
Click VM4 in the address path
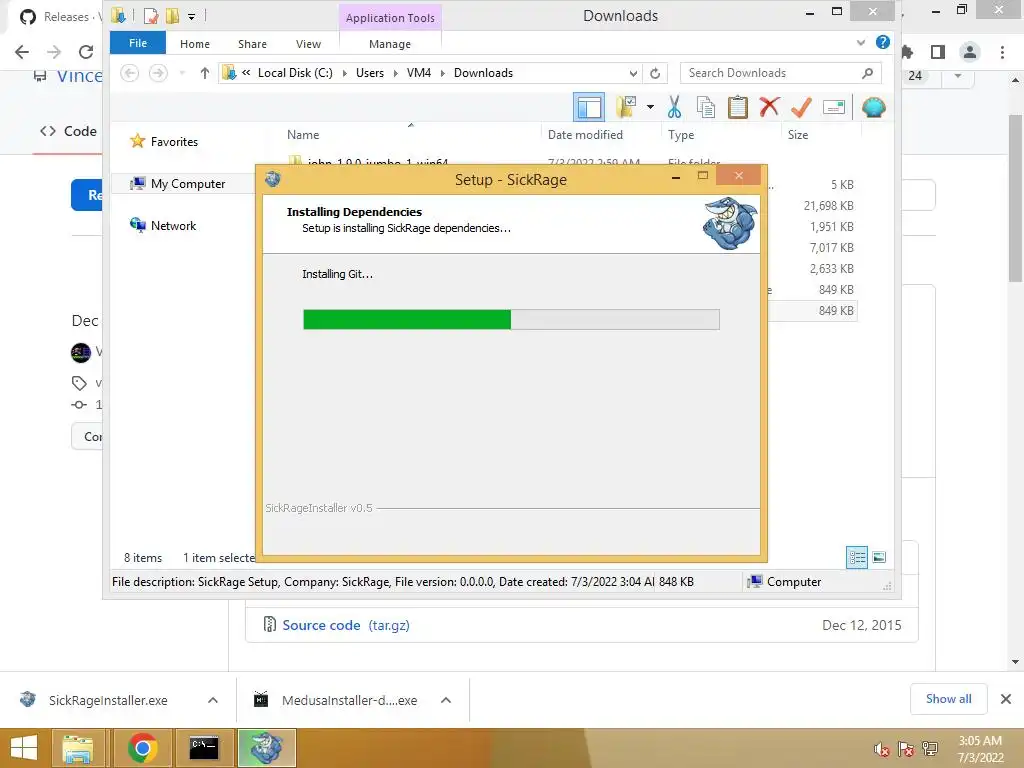point(419,73)
